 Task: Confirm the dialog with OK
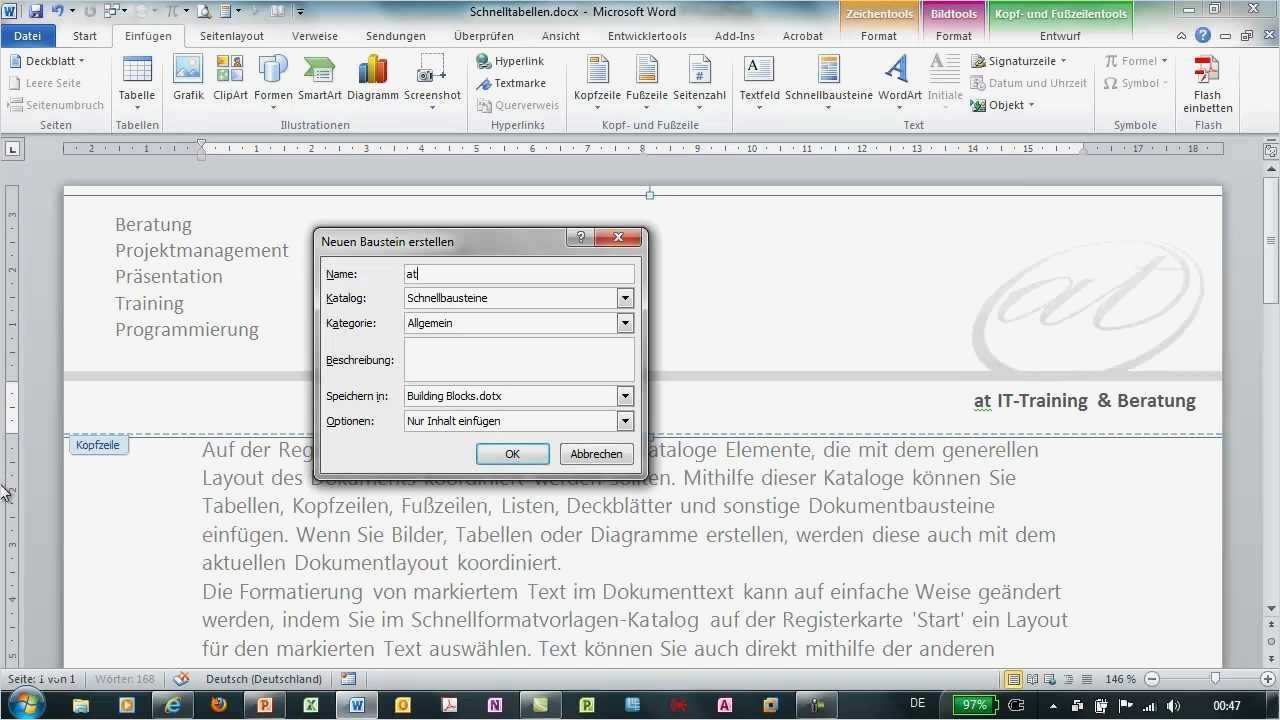tap(513, 454)
